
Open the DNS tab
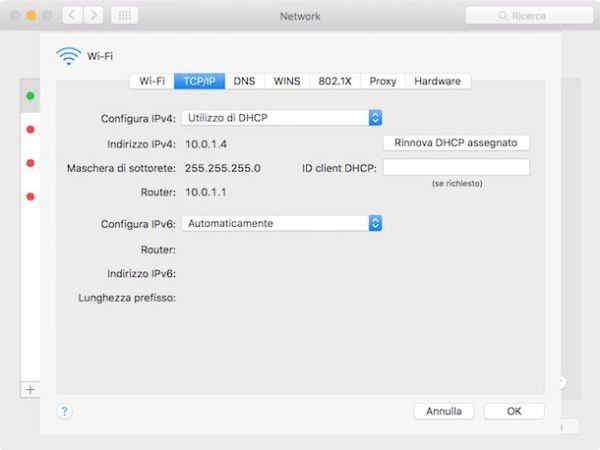tap(245, 81)
